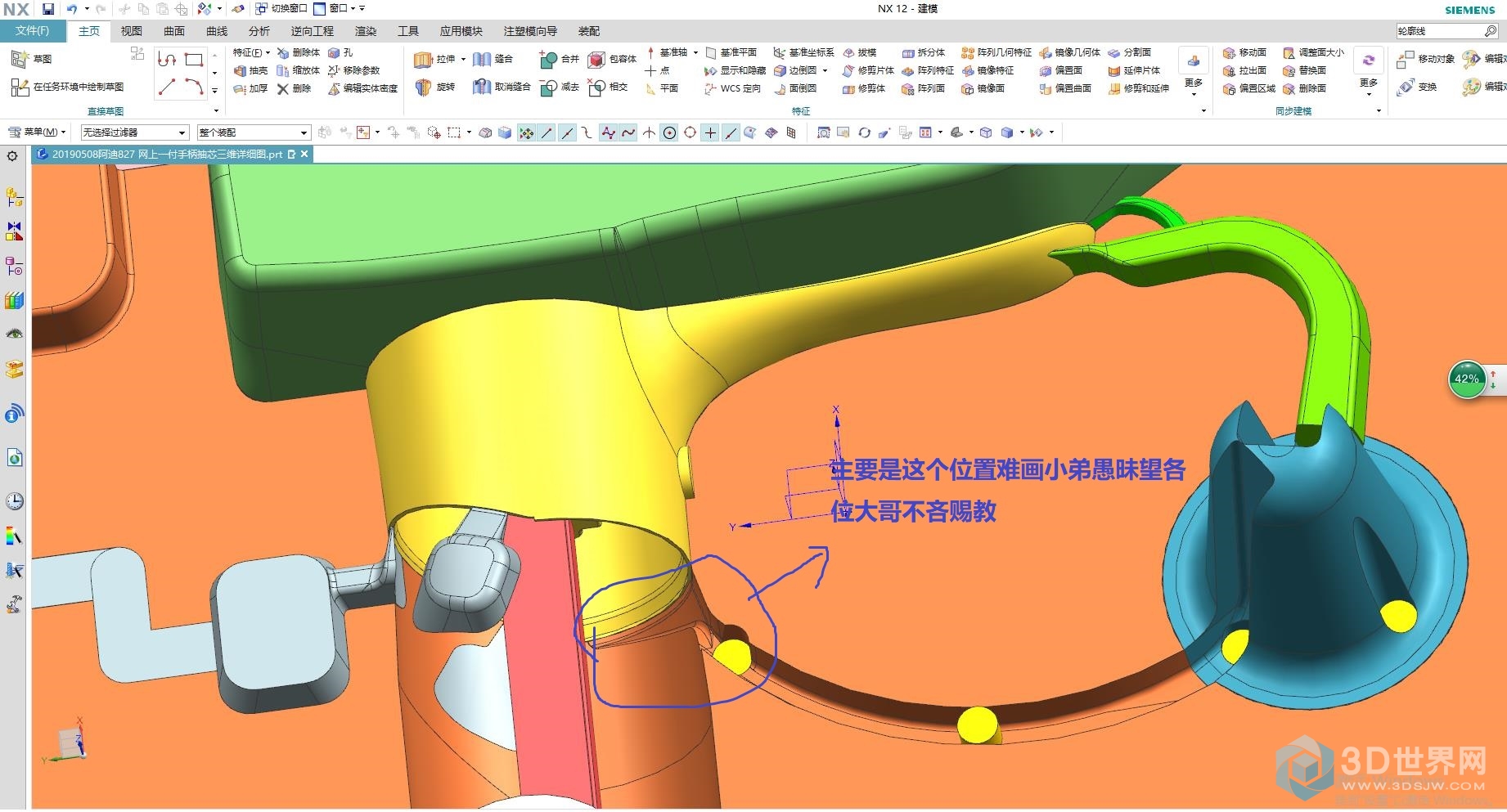Click the Fit view icon in top border bar
The width and height of the screenshot is (1507, 812).
point(823,132)
